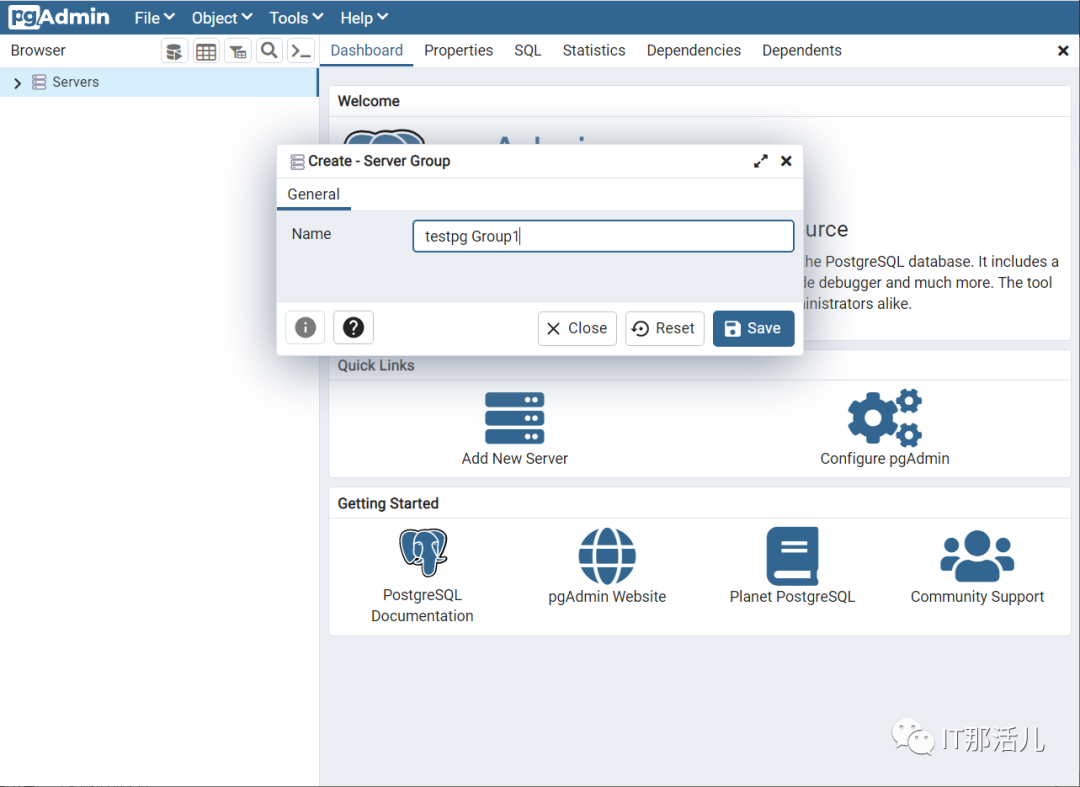
Task: Switch to the Properties tab
Action: click(458, 50)
